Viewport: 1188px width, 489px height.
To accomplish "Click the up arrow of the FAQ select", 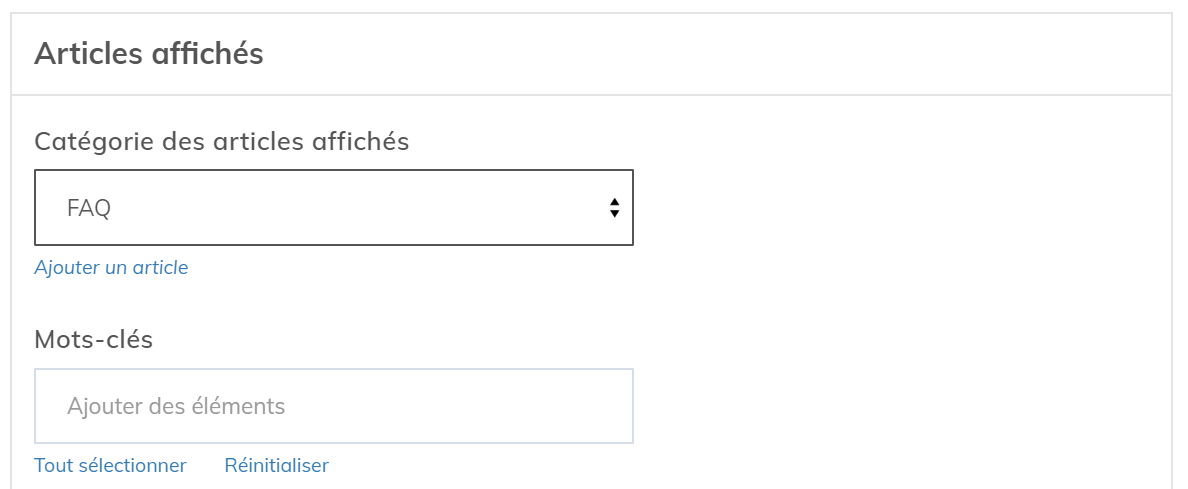I will 614,202.
